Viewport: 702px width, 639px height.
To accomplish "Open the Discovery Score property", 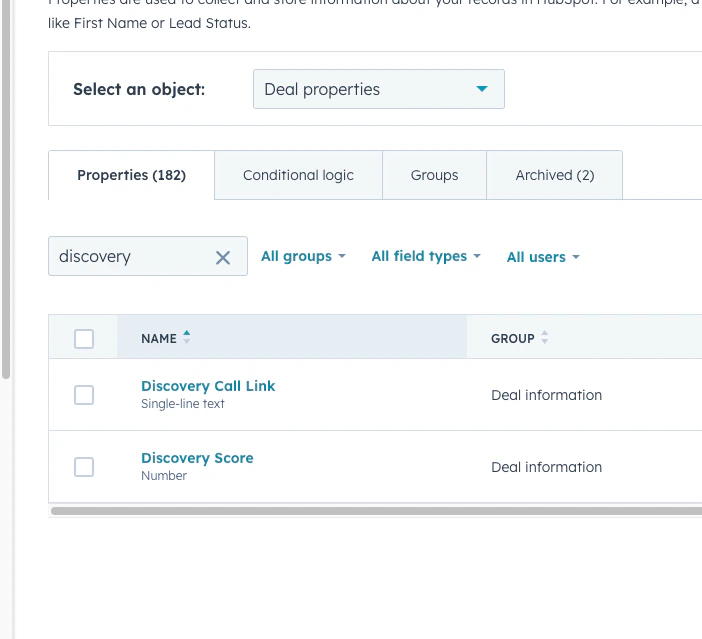I will (197, 458).
